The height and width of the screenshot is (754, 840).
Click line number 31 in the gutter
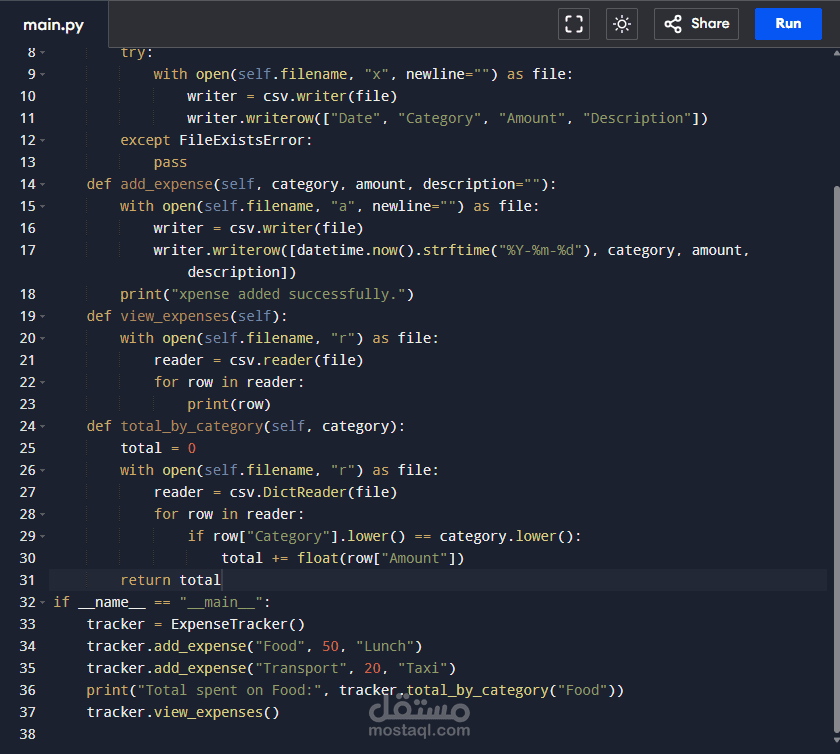pos(28,580)
